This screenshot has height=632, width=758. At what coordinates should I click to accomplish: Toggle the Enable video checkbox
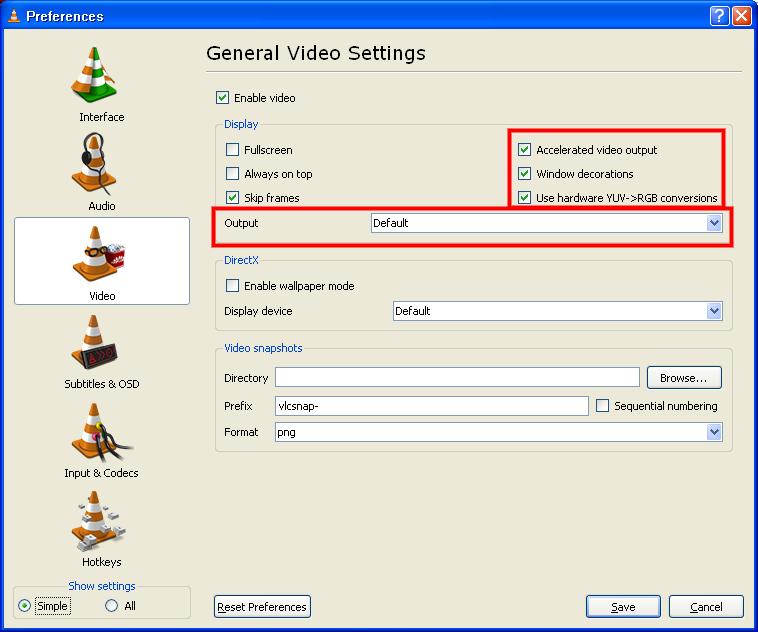click(x=222, y=98)
